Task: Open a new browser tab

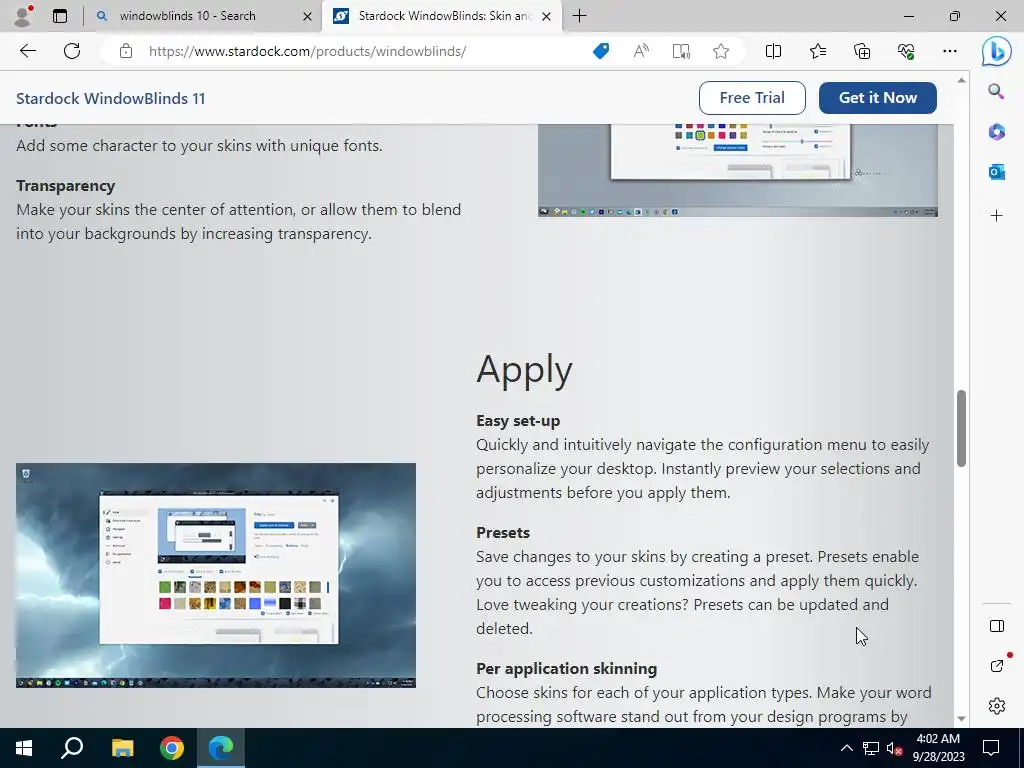Action: point(579,16)
